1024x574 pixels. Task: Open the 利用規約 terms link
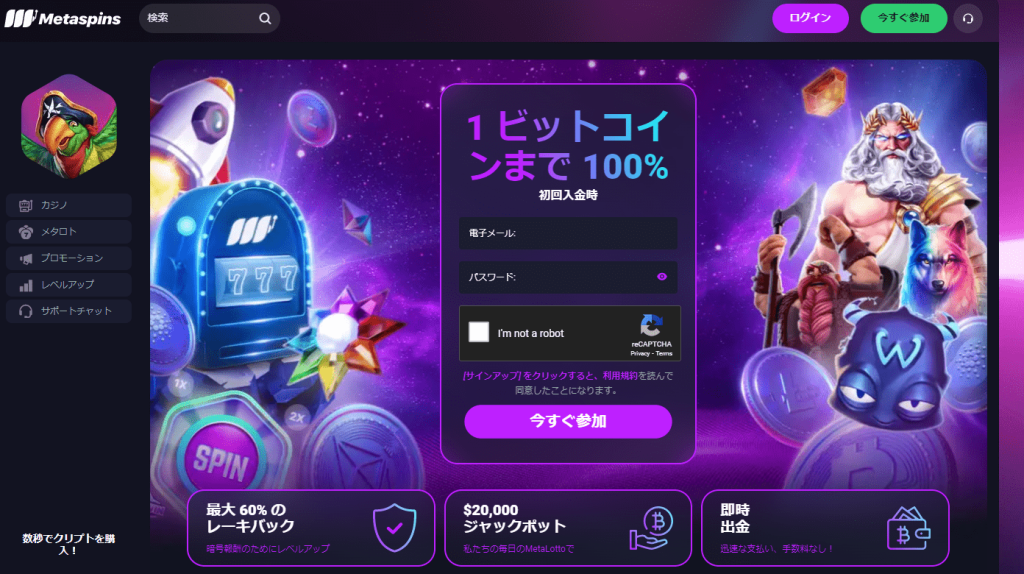pos(620,375)
